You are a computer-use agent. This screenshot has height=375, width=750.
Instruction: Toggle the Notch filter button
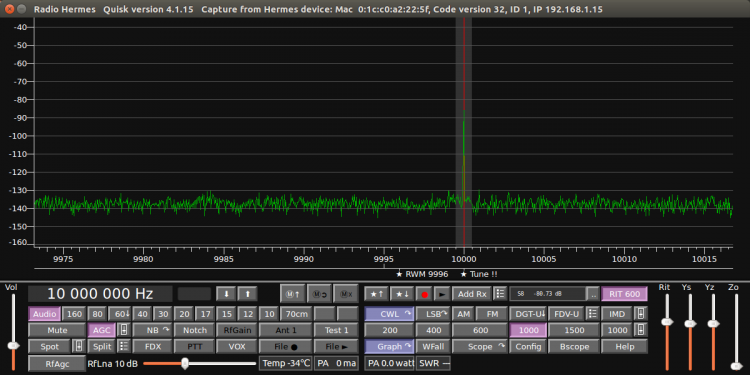[194, 330]
